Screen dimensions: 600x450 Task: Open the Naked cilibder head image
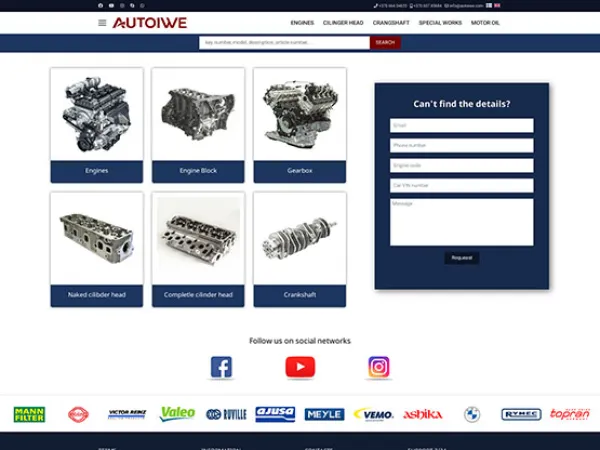[x=97, y=238]
